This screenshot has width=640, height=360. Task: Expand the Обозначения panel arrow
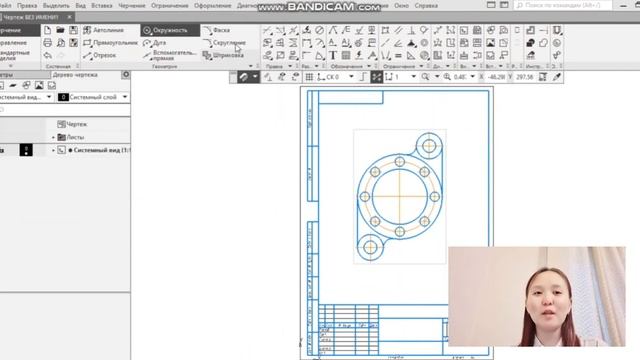pos(369,66)
